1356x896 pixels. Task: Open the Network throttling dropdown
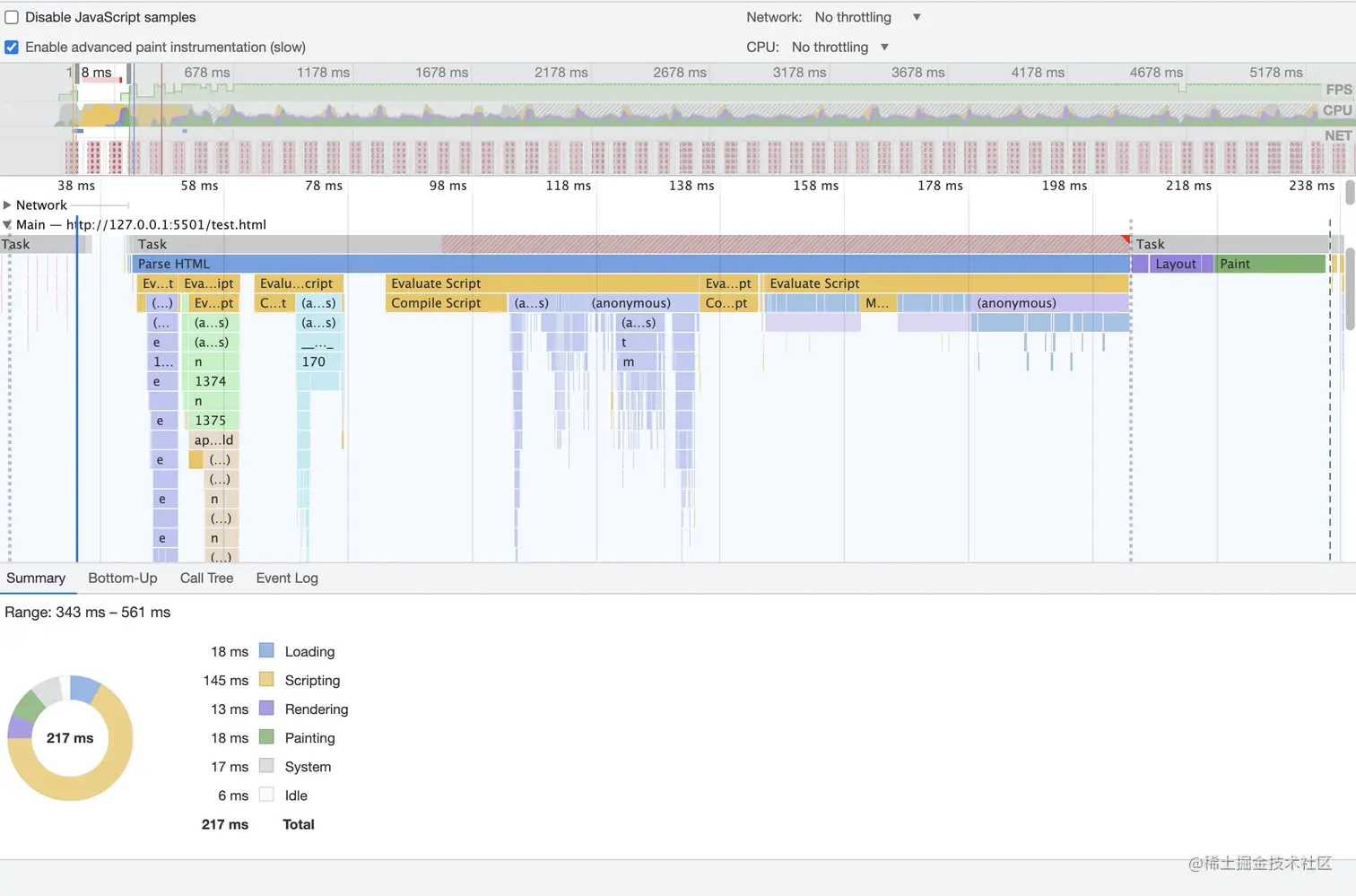(867, 17)
